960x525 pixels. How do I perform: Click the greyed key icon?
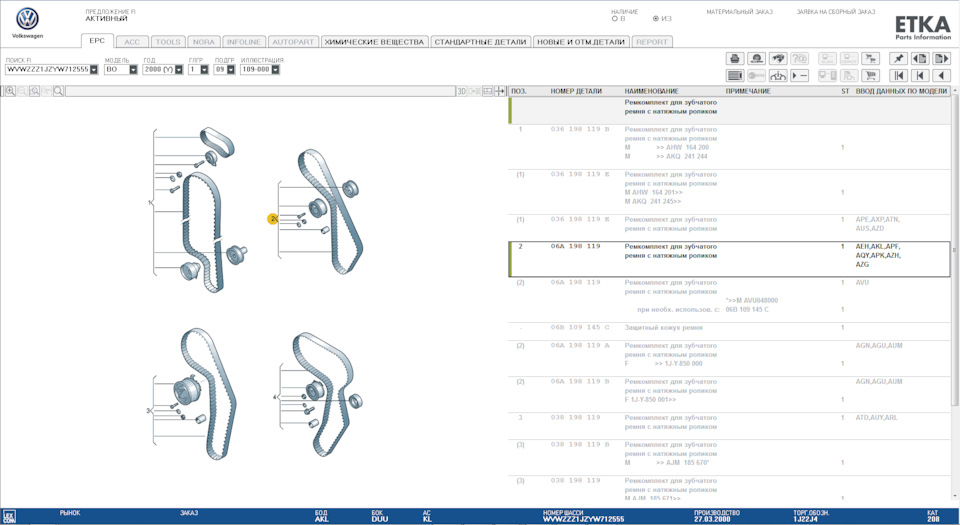pyautogui.click(x=757, y=75)
